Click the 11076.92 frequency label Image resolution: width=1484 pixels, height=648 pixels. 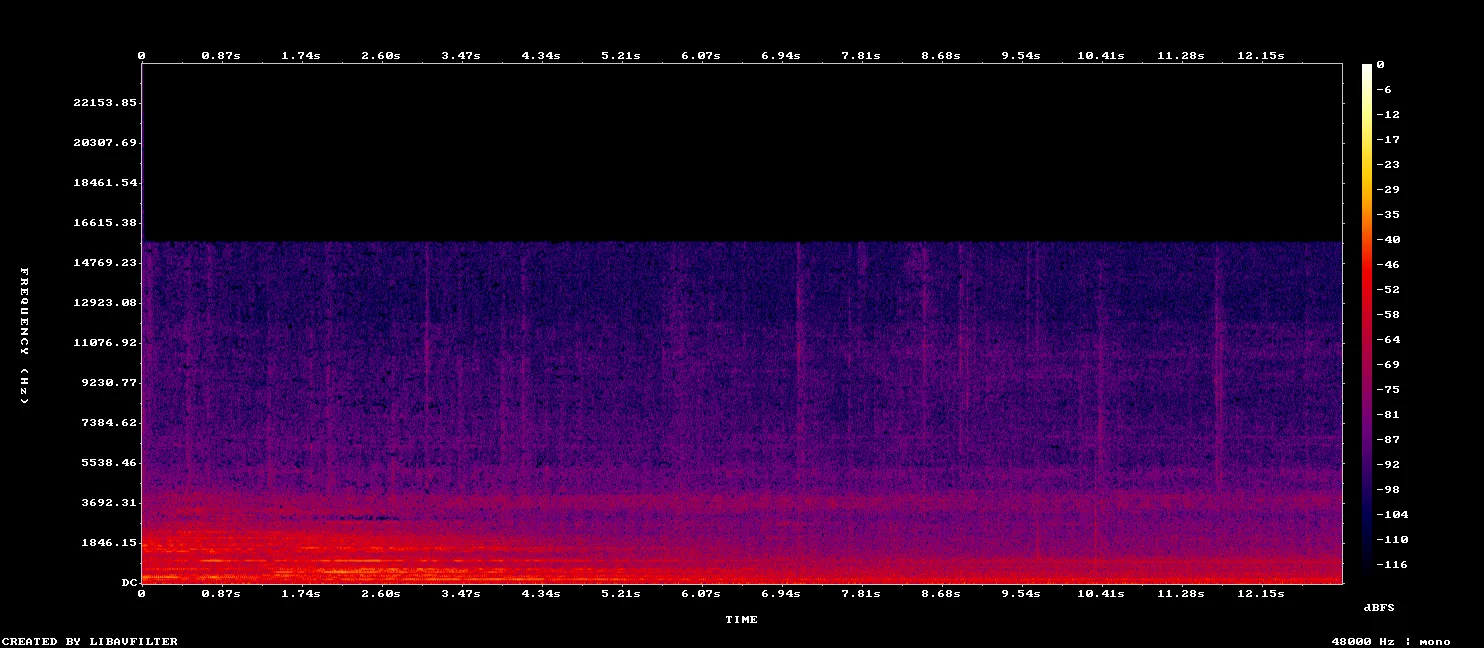pyautogui.click(x=105, y=343)
